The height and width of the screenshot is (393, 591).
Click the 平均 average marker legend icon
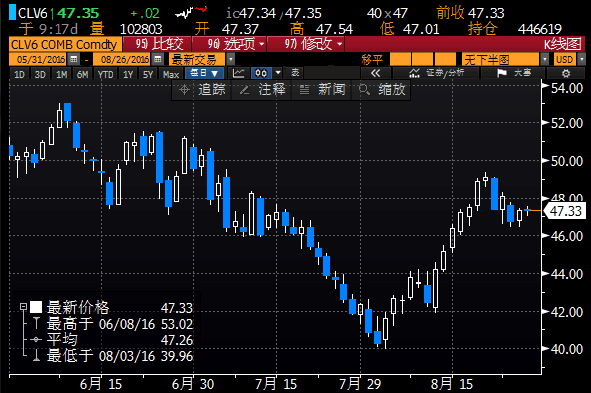pyautogui.click(x=36, y=339)
